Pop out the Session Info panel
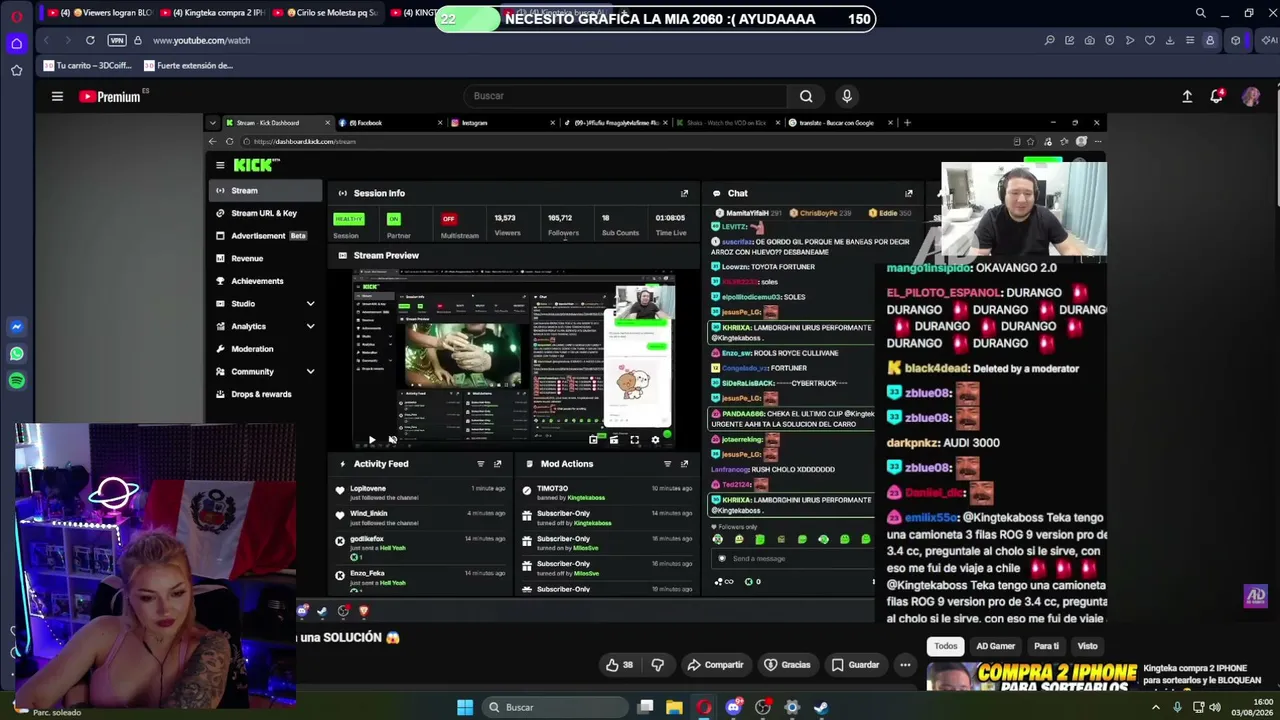Viewport: 1280px width, 720px height. pos(684,193)
